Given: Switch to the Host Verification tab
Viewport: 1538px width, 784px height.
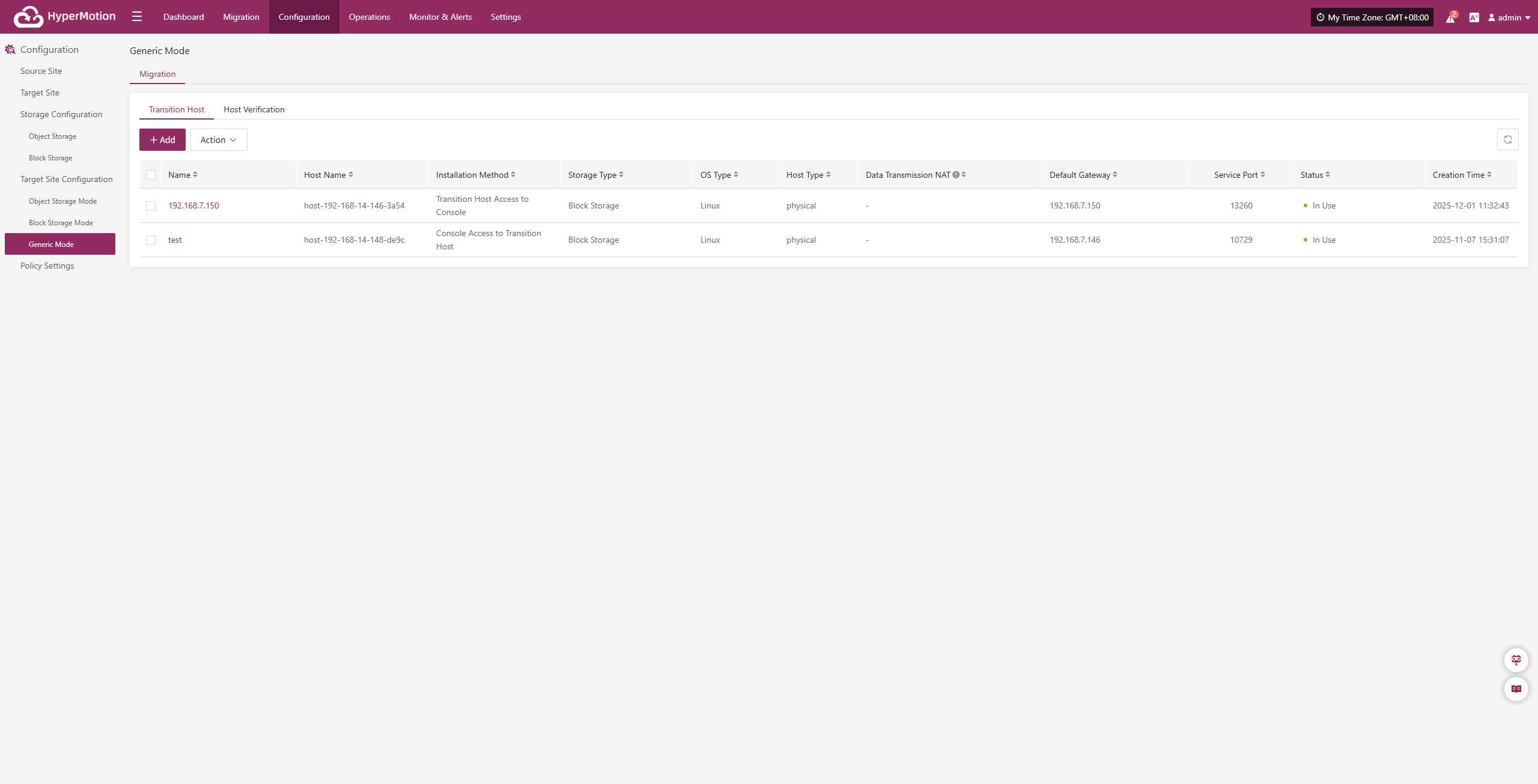Looking at the screenshot, I should 254,109.
